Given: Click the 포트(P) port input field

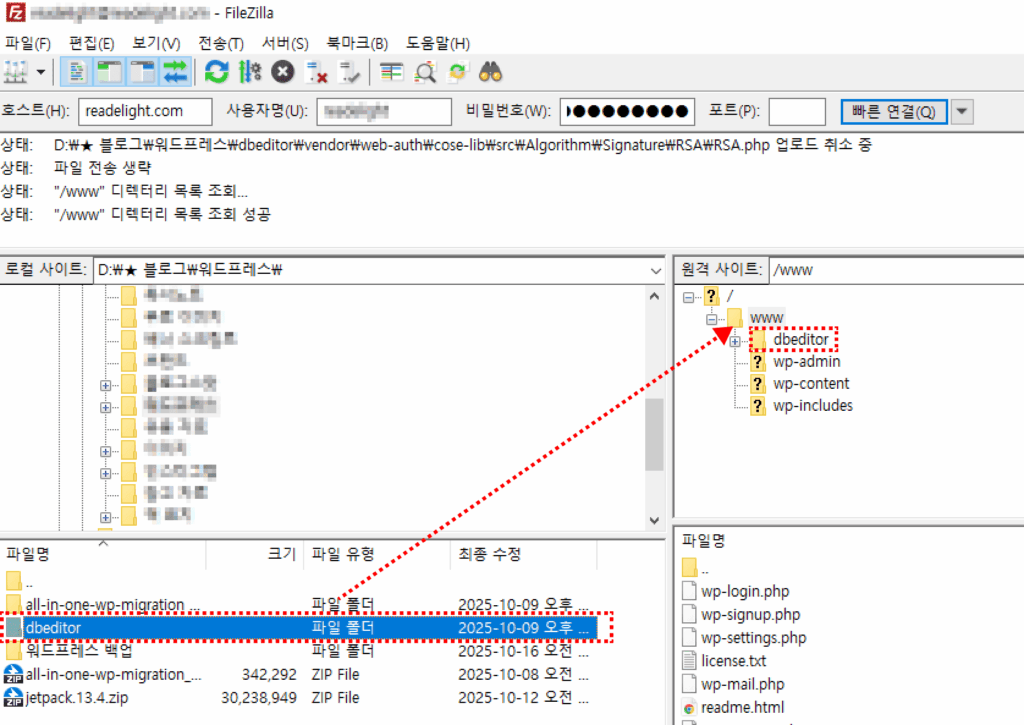Looking at the screenshot, I should tap(797, 111).
